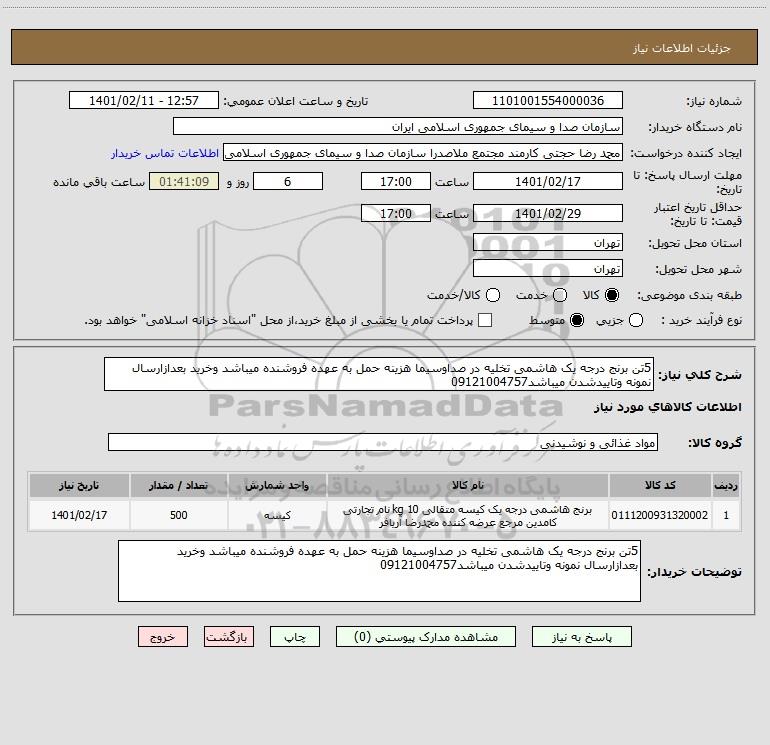Viewport: 770px width, 745px height.
Task: Click product code 0111200931320002 cell
Action: 660,515
